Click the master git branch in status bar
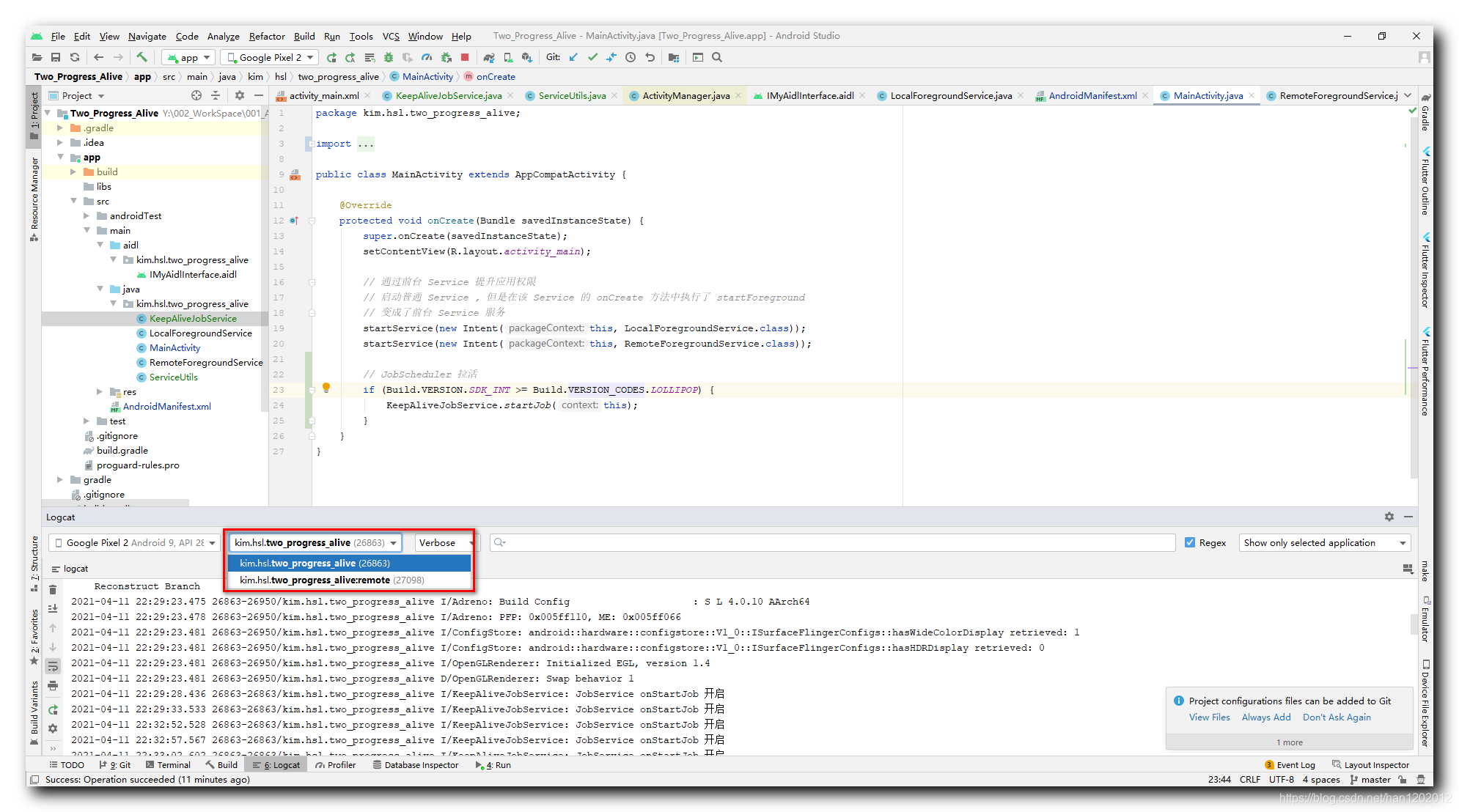Image resolution: width=1459 pixels, height=812 pixels. pos(1370,779)
